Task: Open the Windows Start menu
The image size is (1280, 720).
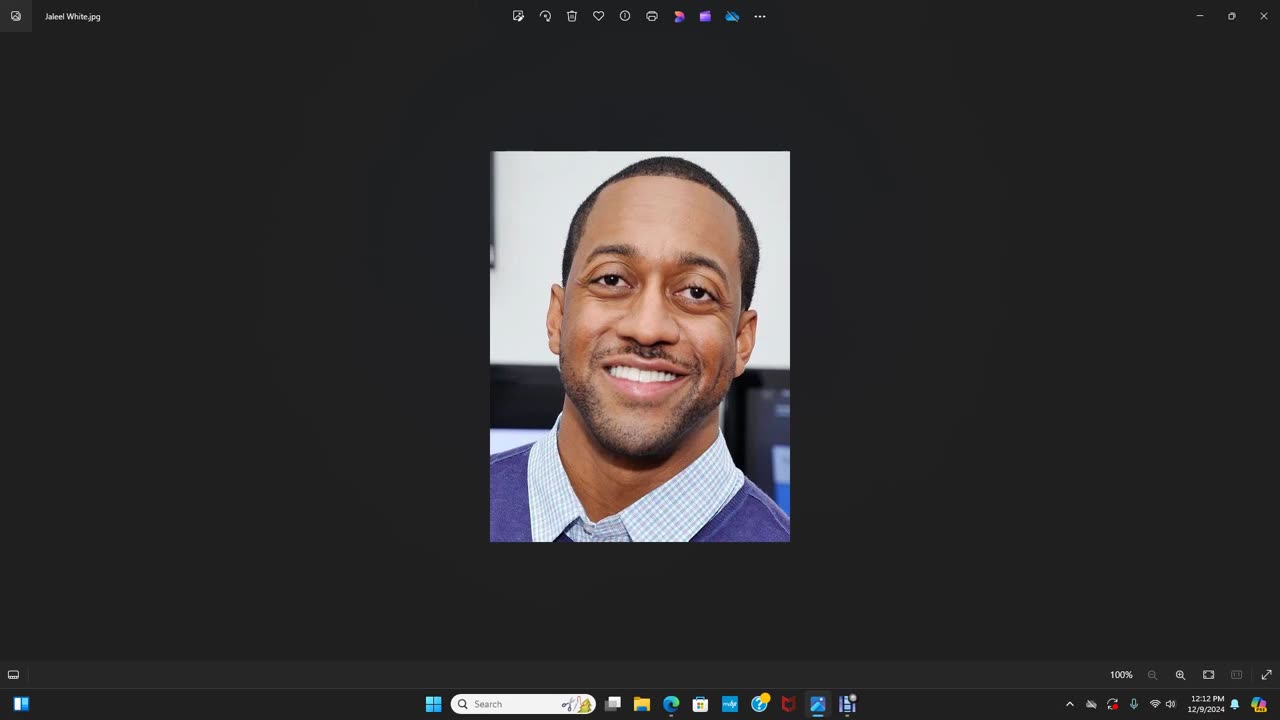Action: [433, 704]
